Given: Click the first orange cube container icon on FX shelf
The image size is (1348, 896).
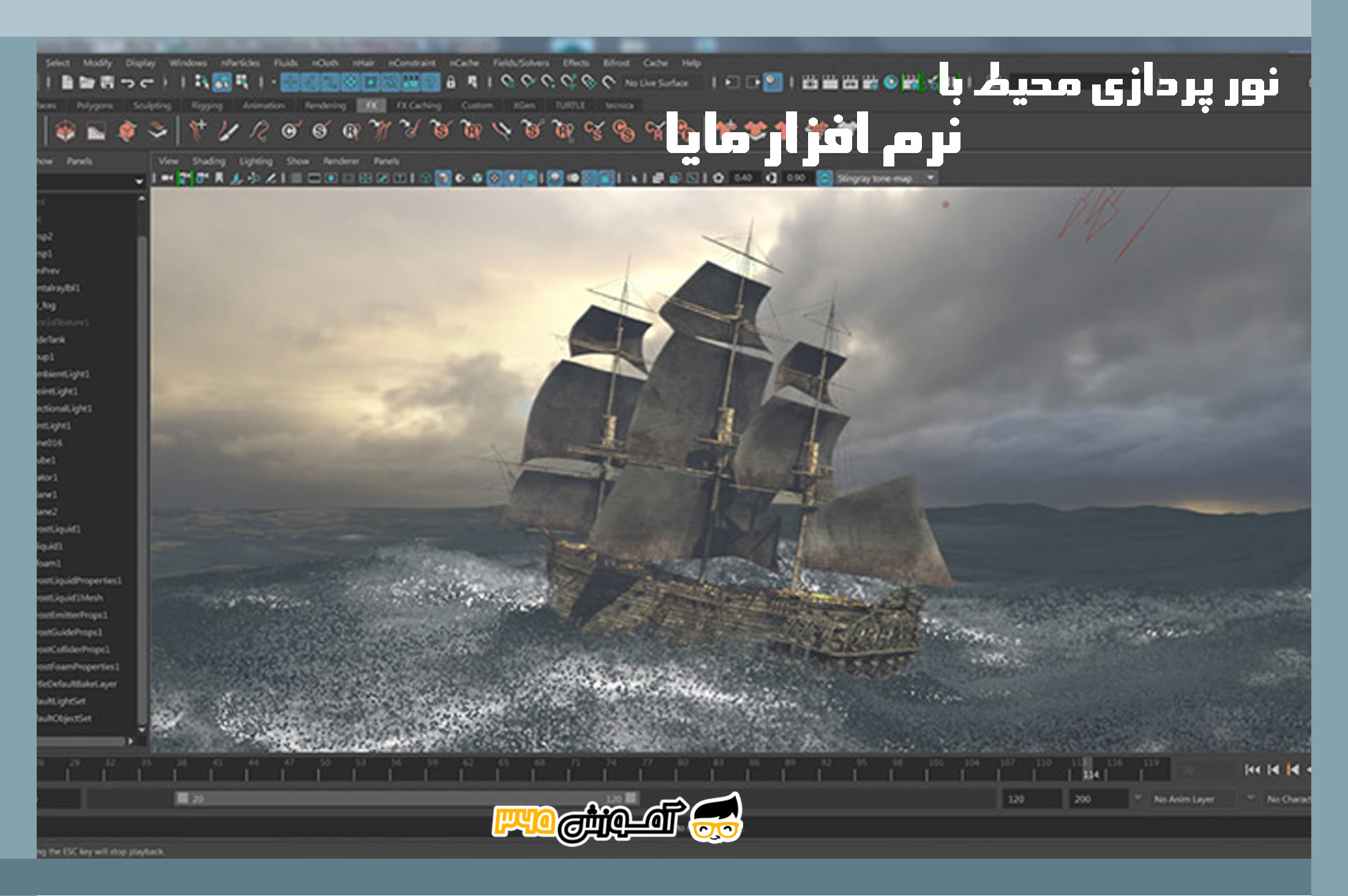Looking at the screenshot, I should (x=66, y=131).
